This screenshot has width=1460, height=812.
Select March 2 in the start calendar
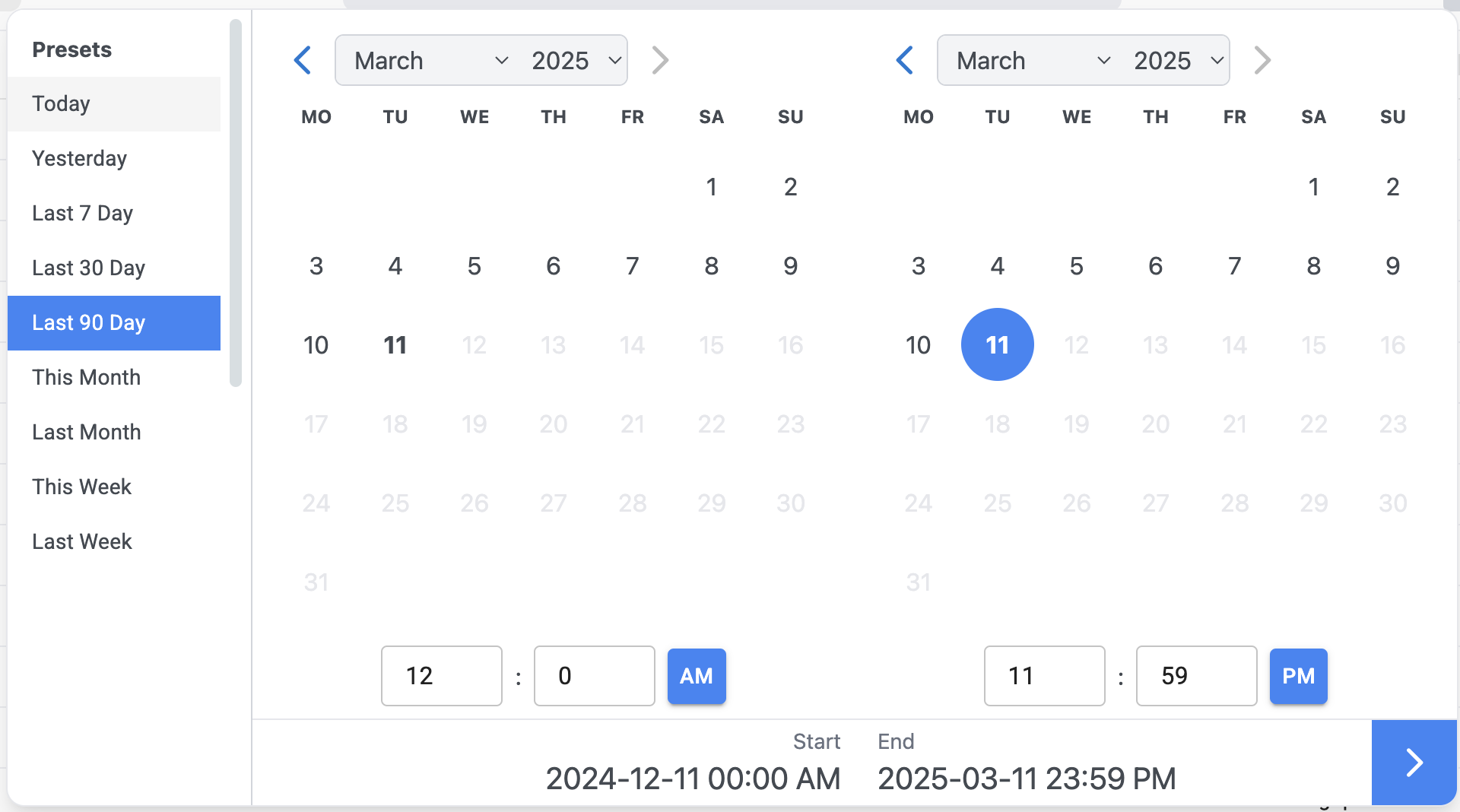pos(791,187)
